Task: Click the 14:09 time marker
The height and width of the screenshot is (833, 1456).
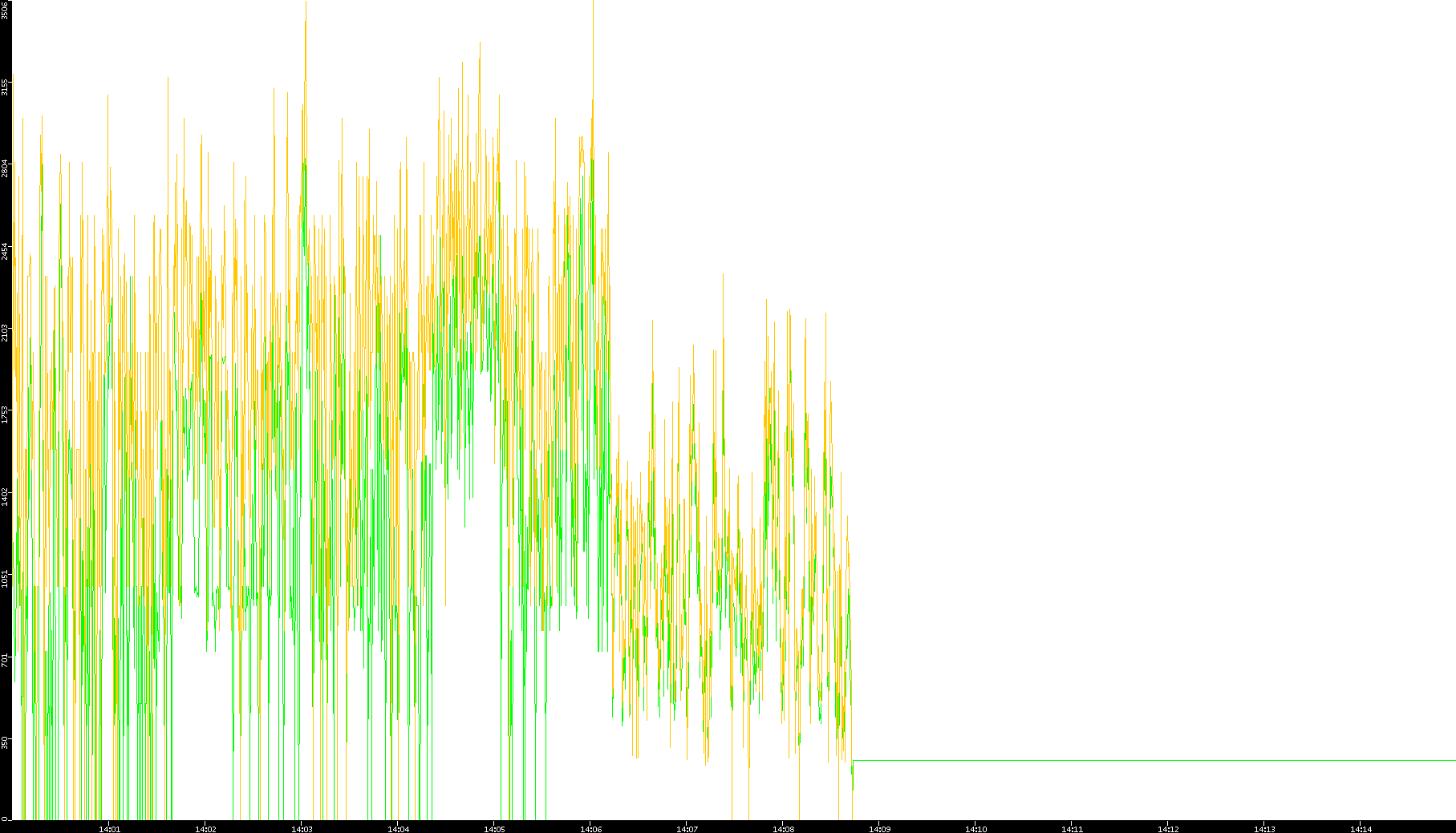Action: tap(879, 828)
